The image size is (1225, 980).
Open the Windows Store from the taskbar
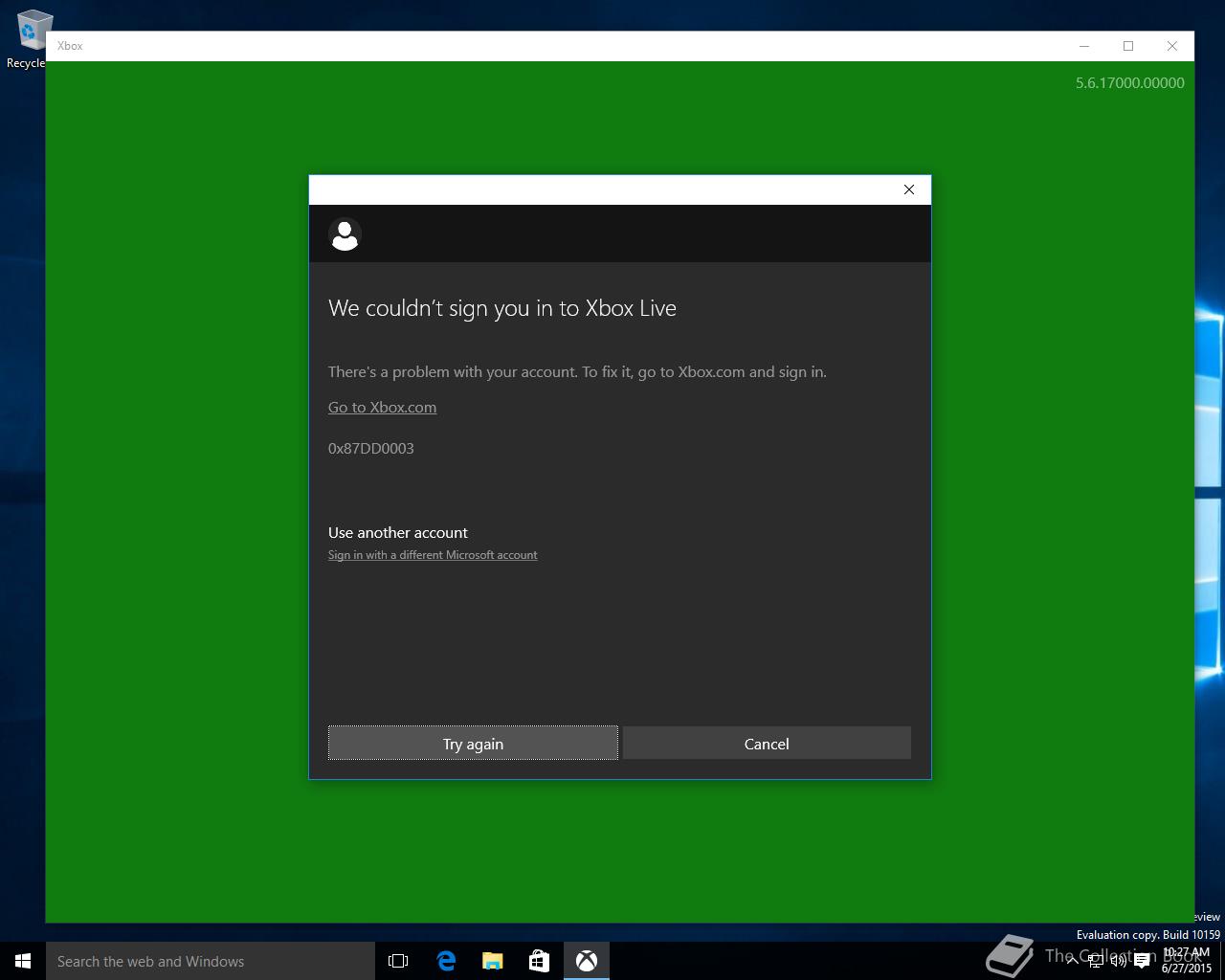pos(540,961)
